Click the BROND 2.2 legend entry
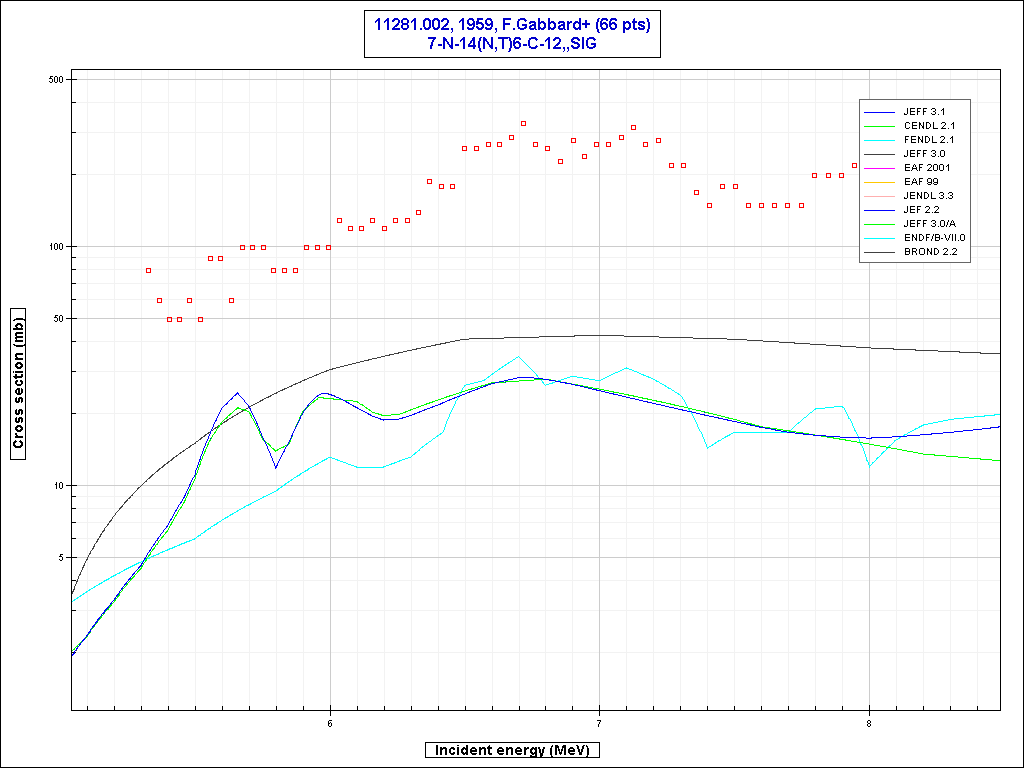The width and height of the screenshot is (1024, 768). pos(929,252)
